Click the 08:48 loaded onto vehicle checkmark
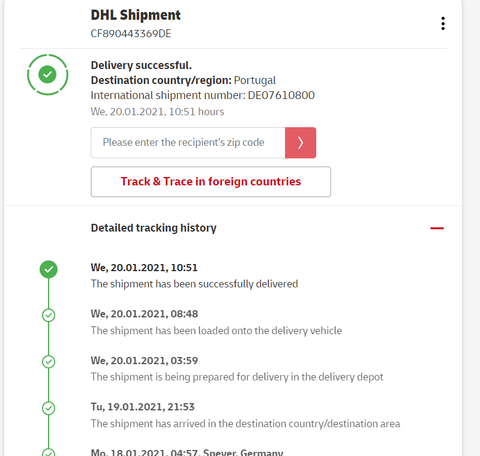 pyautogui.click(x=49, y=315)
